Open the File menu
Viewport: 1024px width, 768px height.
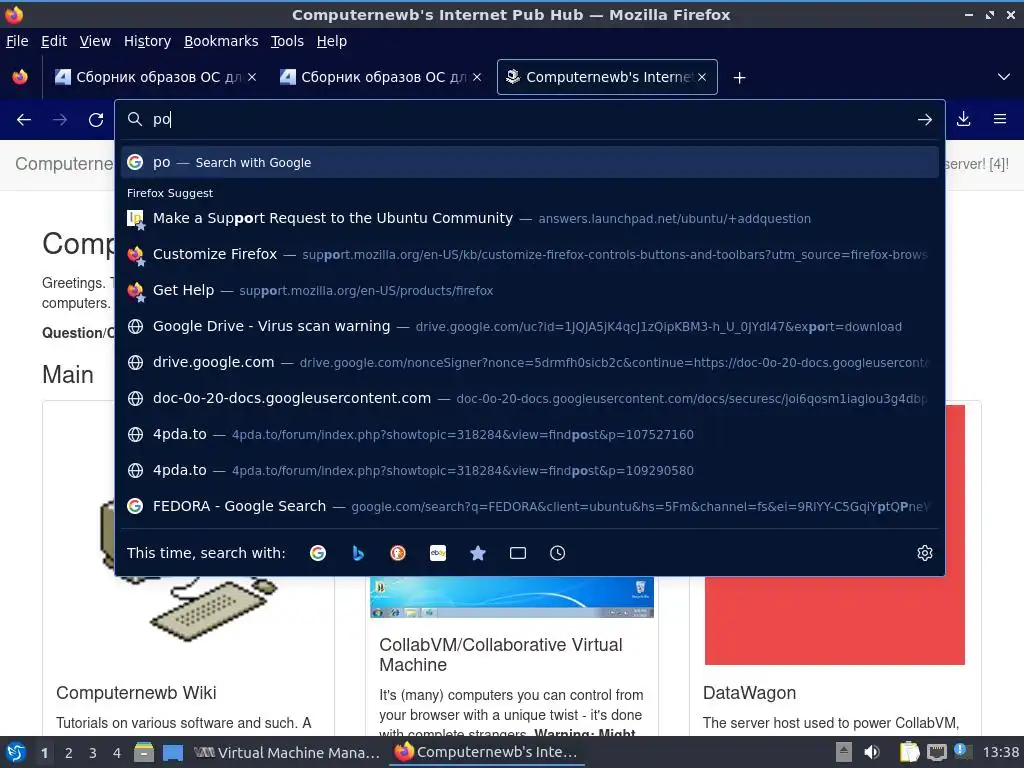point(17,41)
